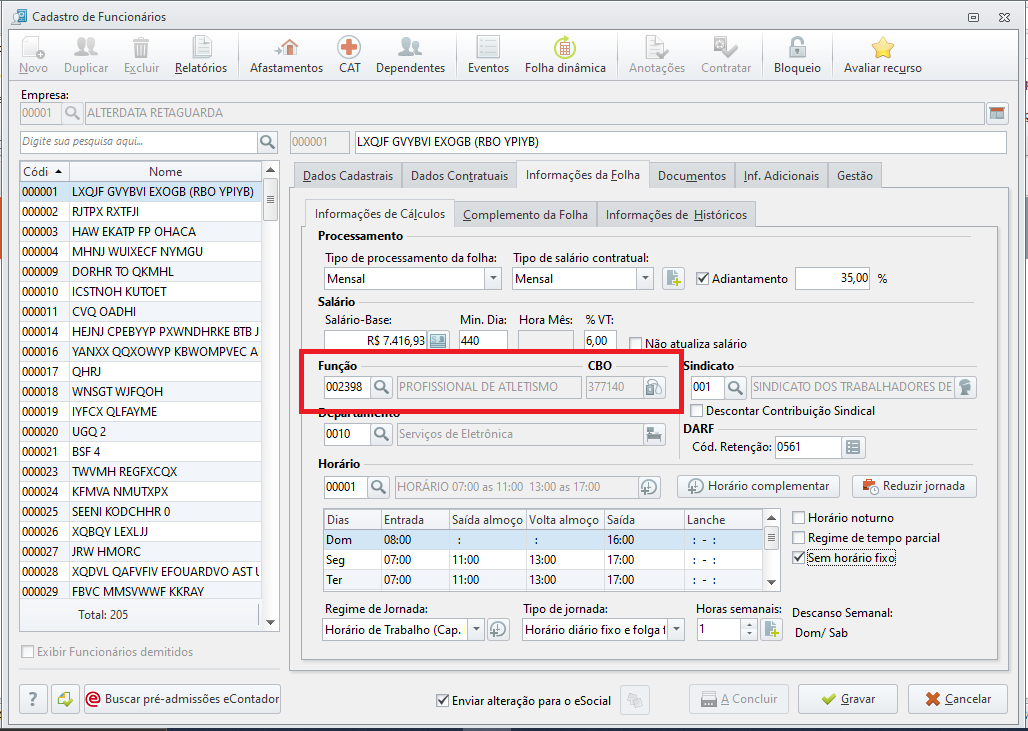Switch to the Complemento da Folha subtab
The width and height of the screenshot is (1028, 731).
(x=525, y=215)
